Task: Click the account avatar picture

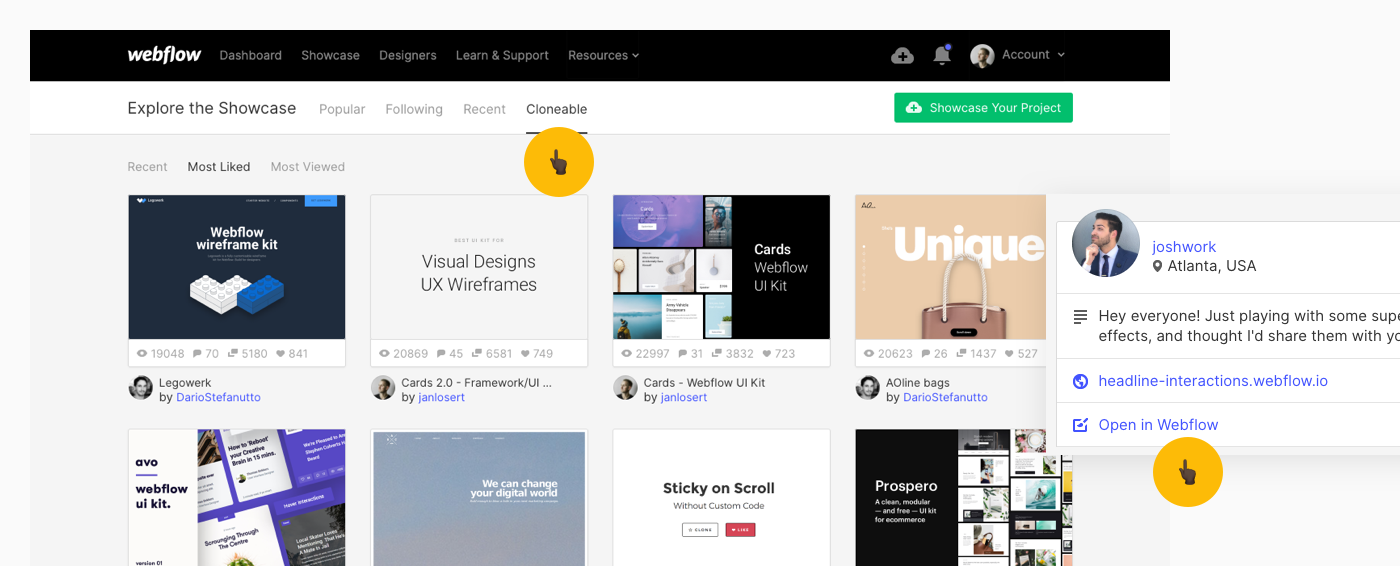Action: click(982, 55)
